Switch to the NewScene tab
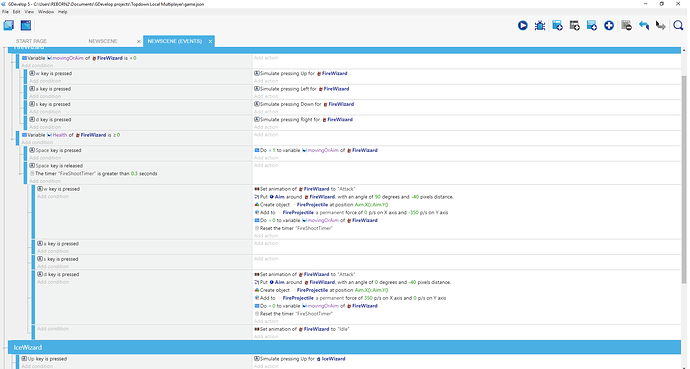690x369 pixels. (x=103, y=41)
